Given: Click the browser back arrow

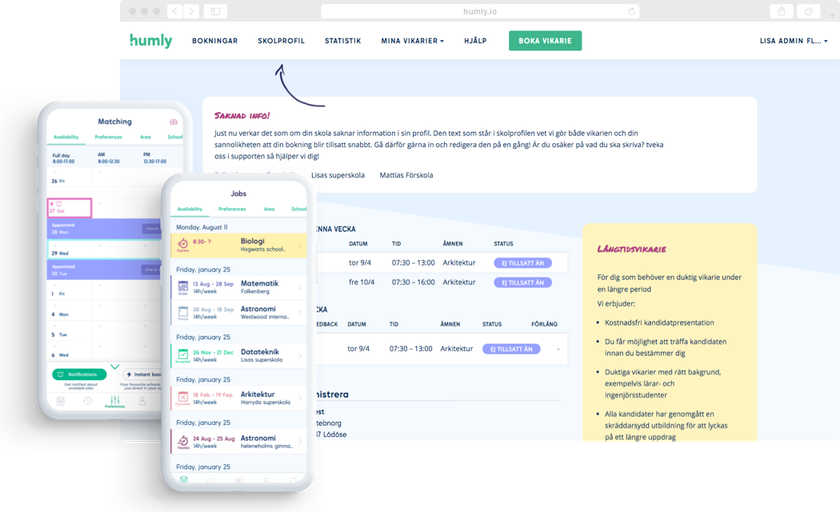Looking at the screenshot, I should pyautogui.click(x=175, y=11).
